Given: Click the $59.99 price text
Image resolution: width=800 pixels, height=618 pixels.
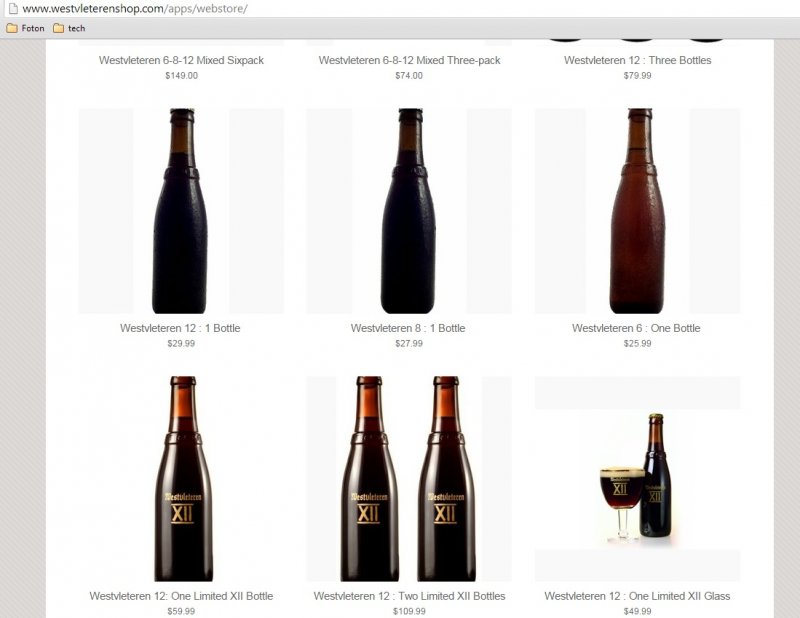Looking at the screenshot, I should (181, 611).
